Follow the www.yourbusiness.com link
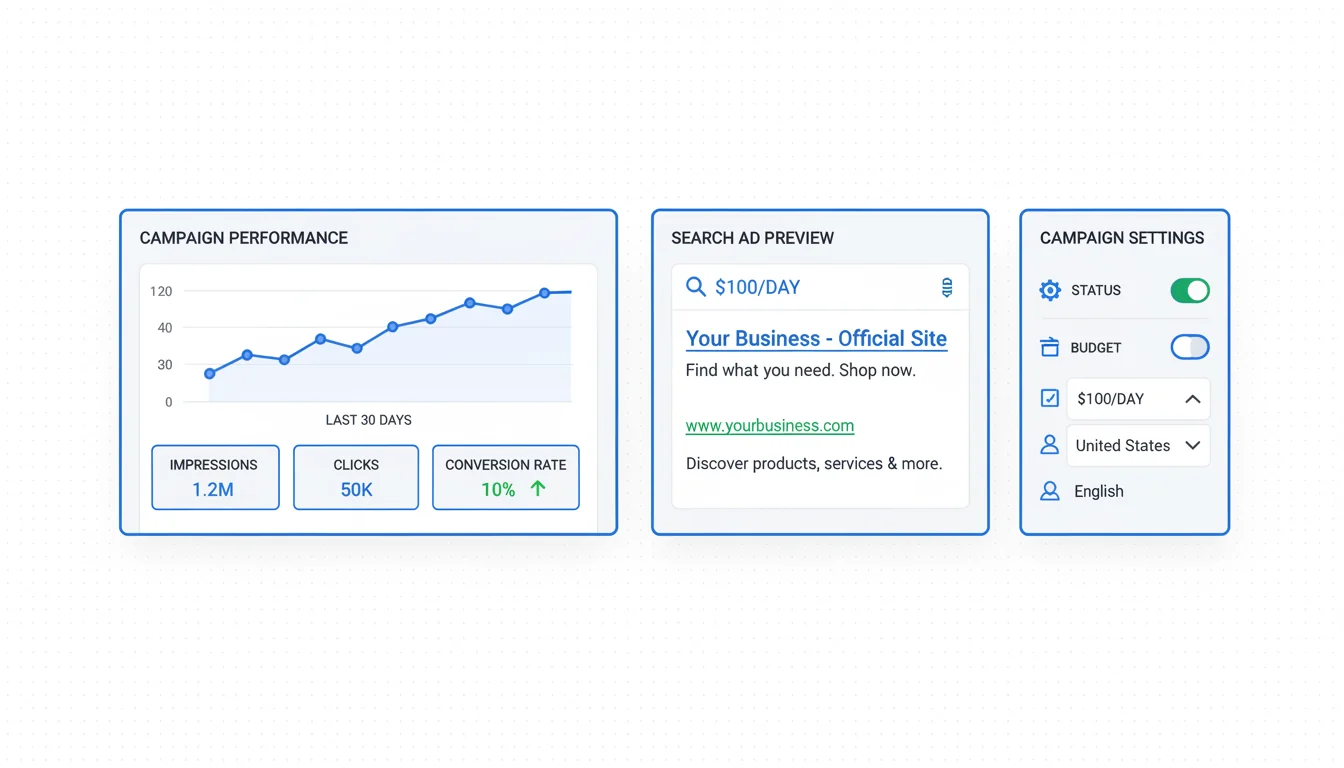 click(770, 426)
